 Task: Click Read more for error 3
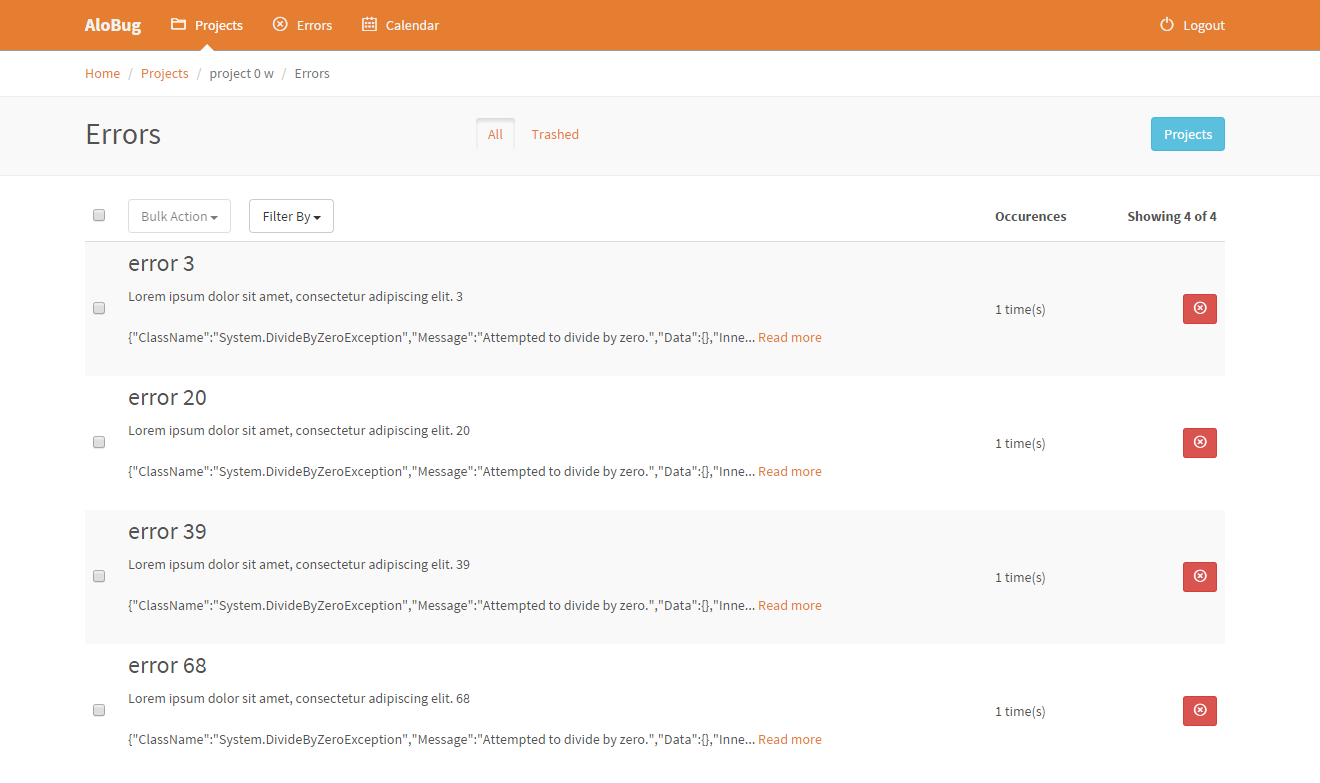[790, 337]
